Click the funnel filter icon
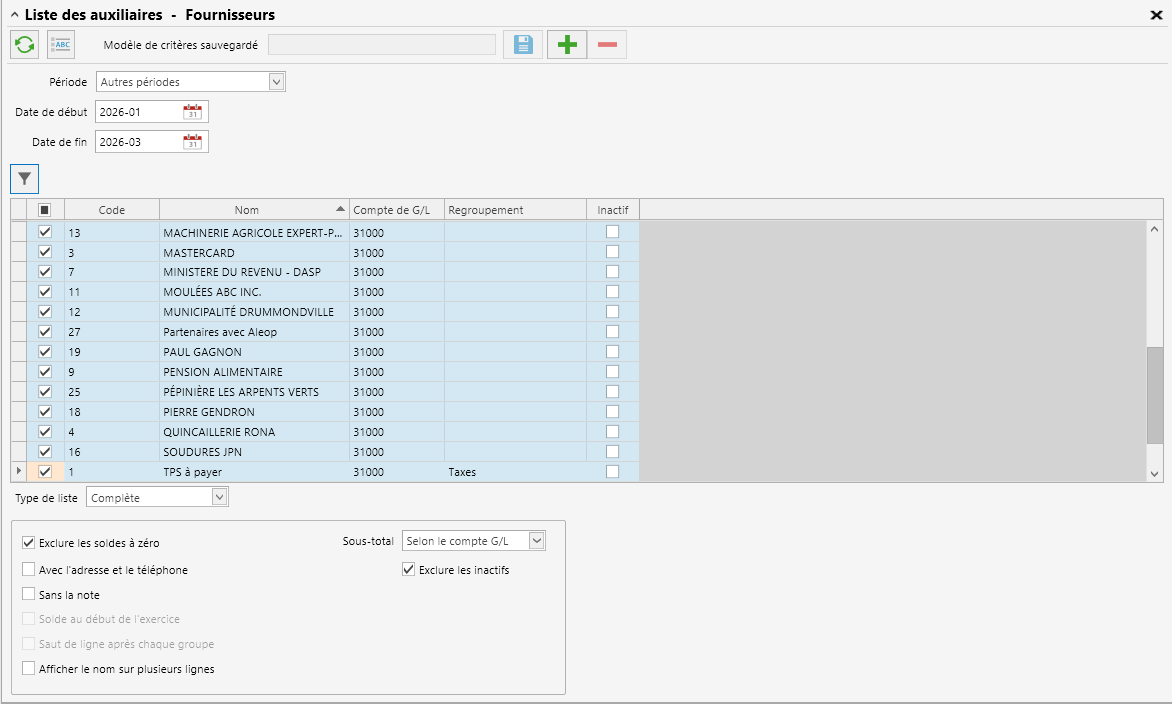The width and height of the screenshot is (1172, 704). [x=25, y=179]
